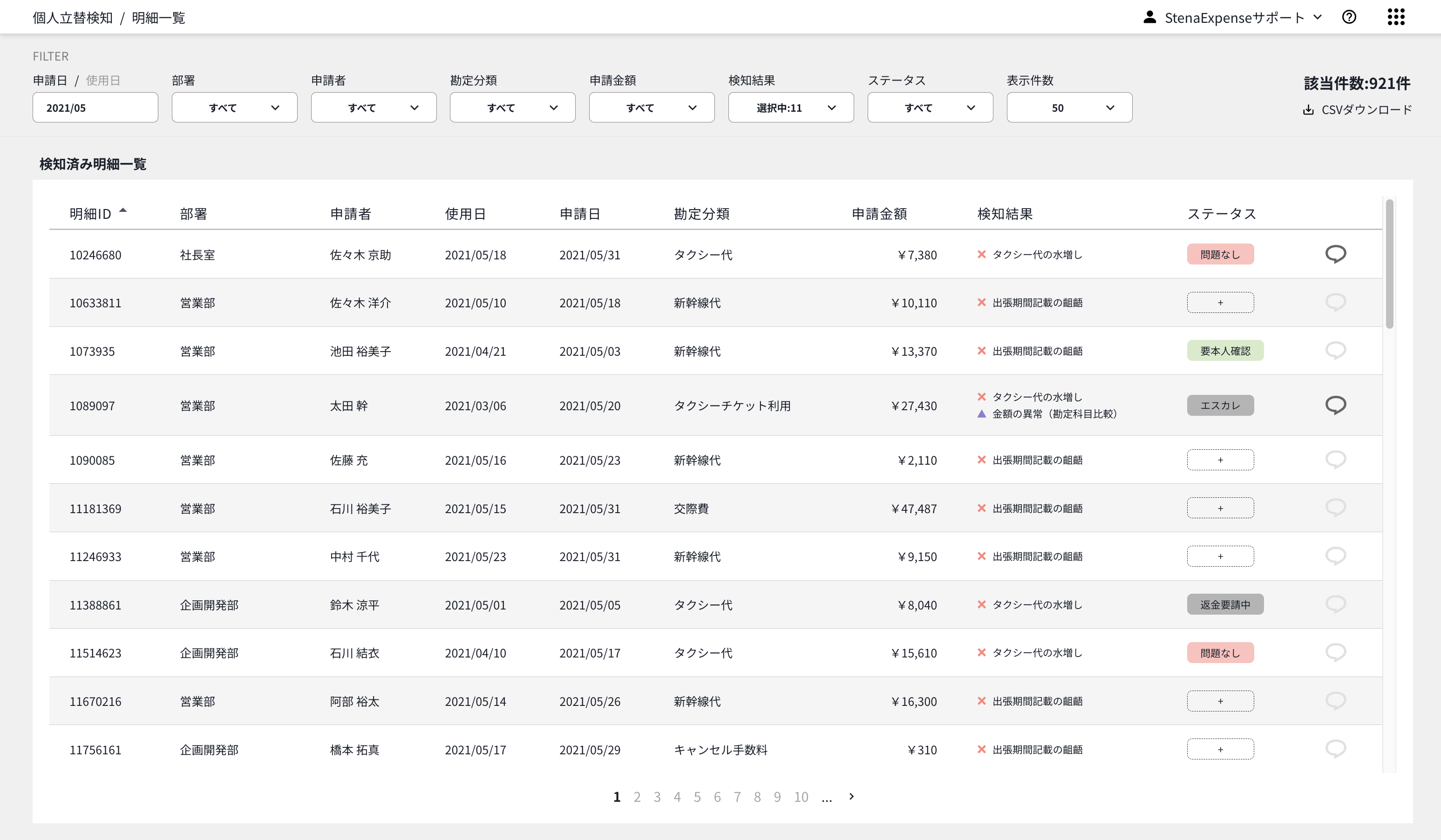This screenshot has height=840, width=1441.
Task: Click the CSVダウンロード download icon
Action: (x=1308, y=110)
